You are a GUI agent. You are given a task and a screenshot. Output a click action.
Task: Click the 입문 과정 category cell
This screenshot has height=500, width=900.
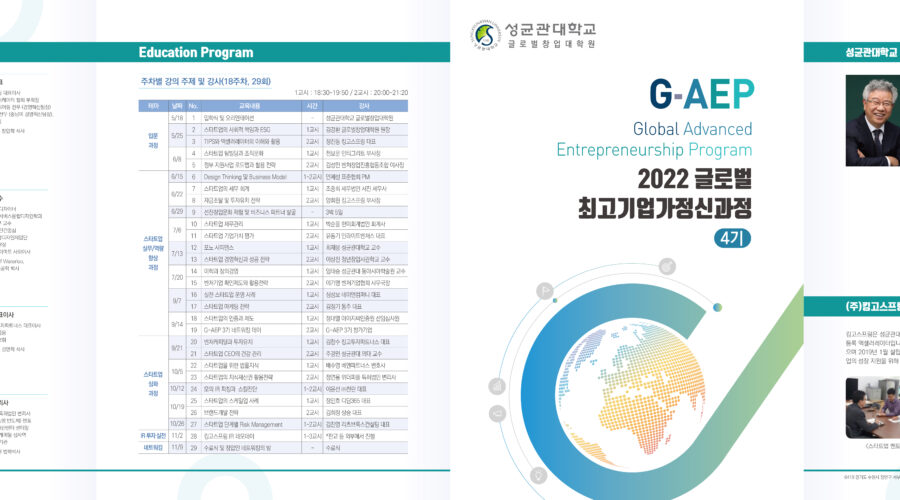(153, 140)
